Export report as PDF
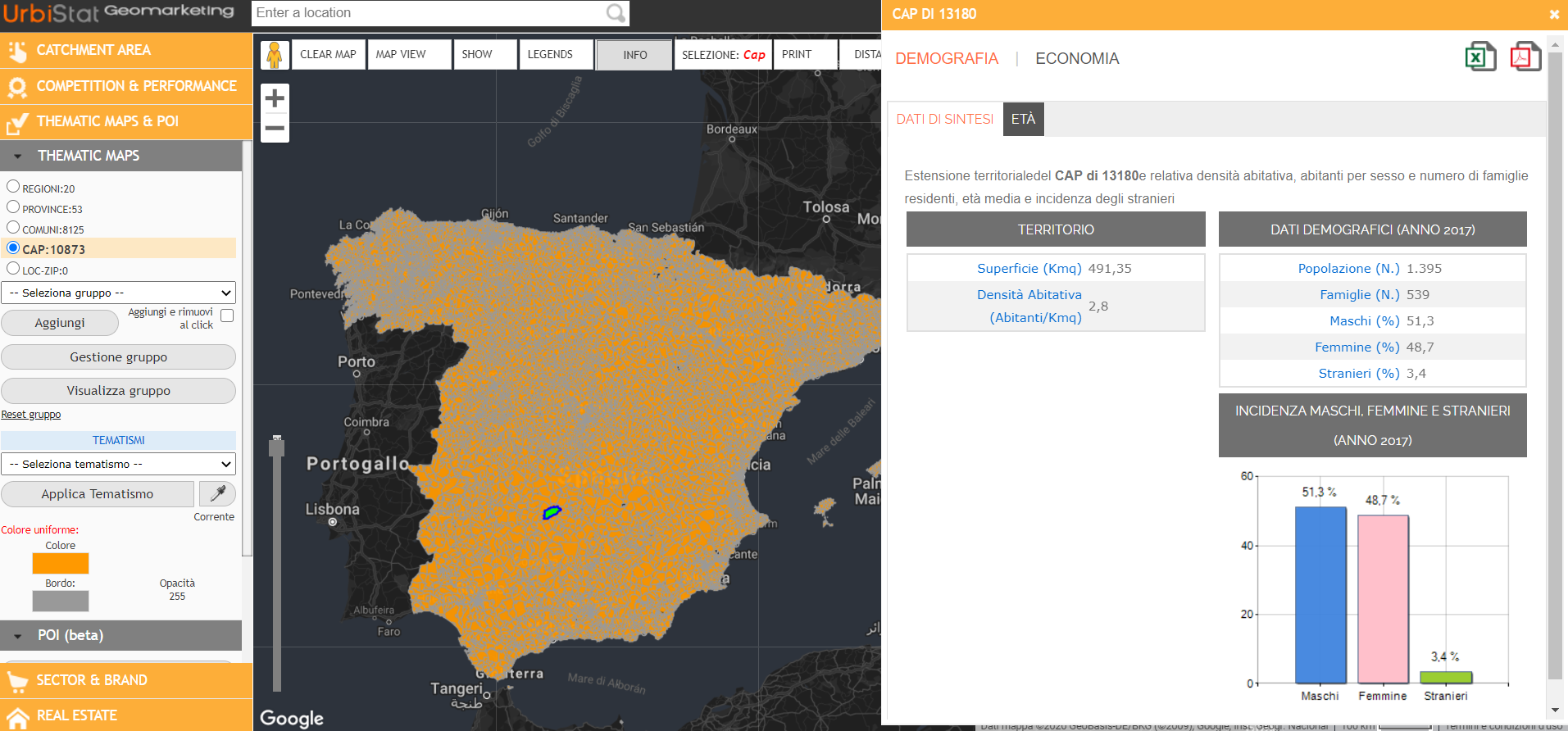Screen dimensions: 1568x731 [1525, 57]
